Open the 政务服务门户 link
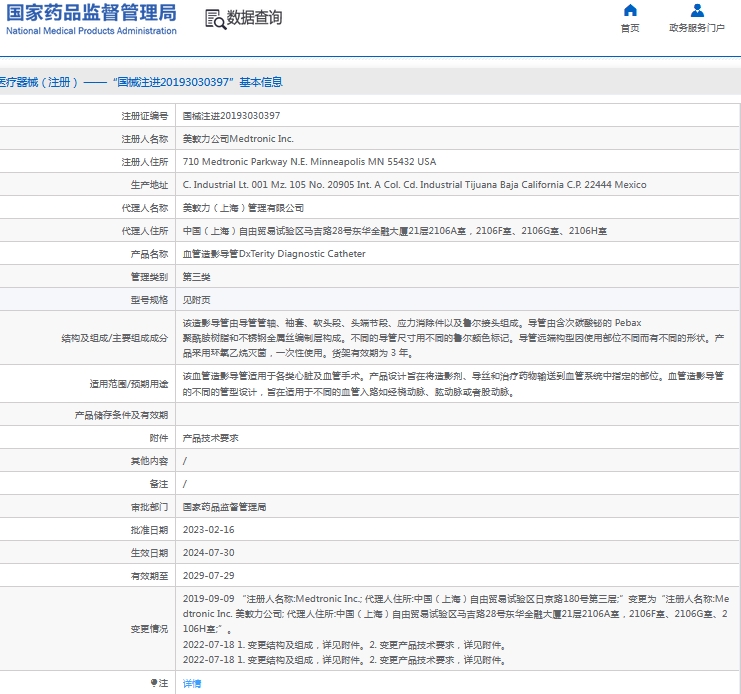The image size is (741, 694). (697, 28)
